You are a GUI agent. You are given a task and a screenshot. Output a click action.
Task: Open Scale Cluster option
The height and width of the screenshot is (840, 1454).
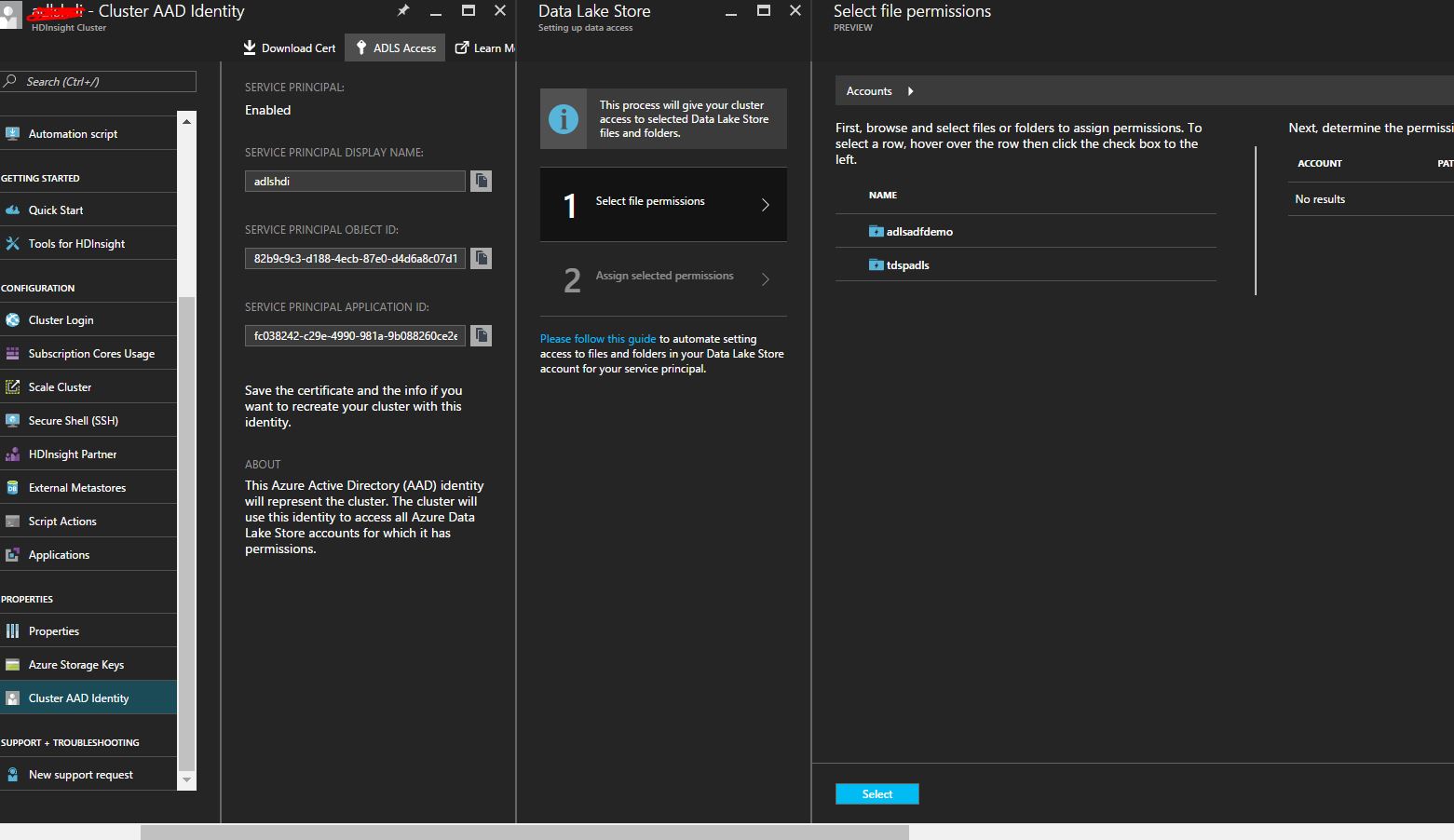[88, 387]
